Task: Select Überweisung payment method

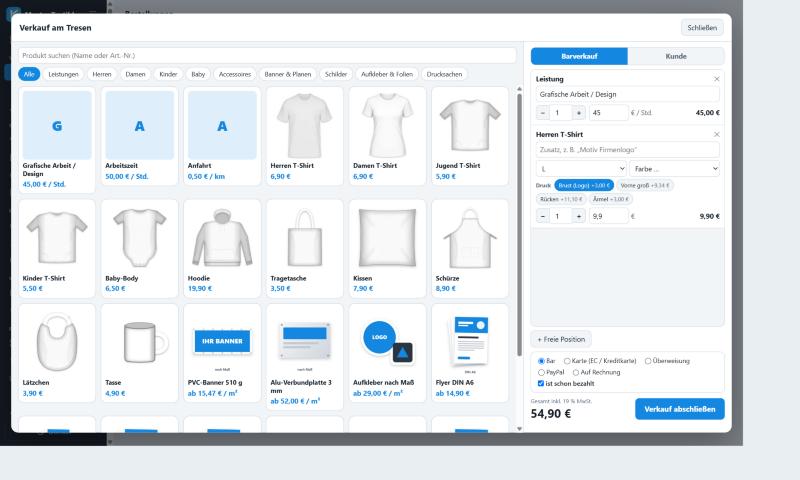Action: pyautogui.click(x=648, y=361)
